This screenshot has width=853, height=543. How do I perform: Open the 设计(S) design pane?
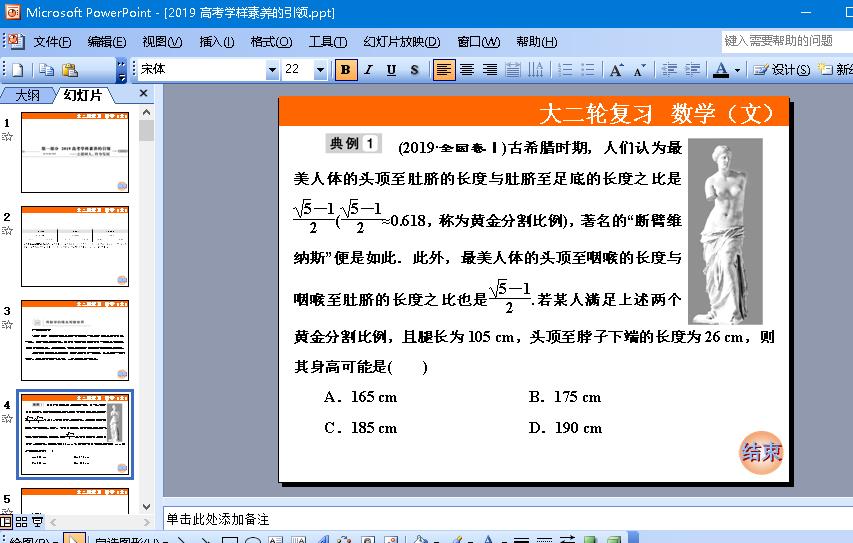782,70
